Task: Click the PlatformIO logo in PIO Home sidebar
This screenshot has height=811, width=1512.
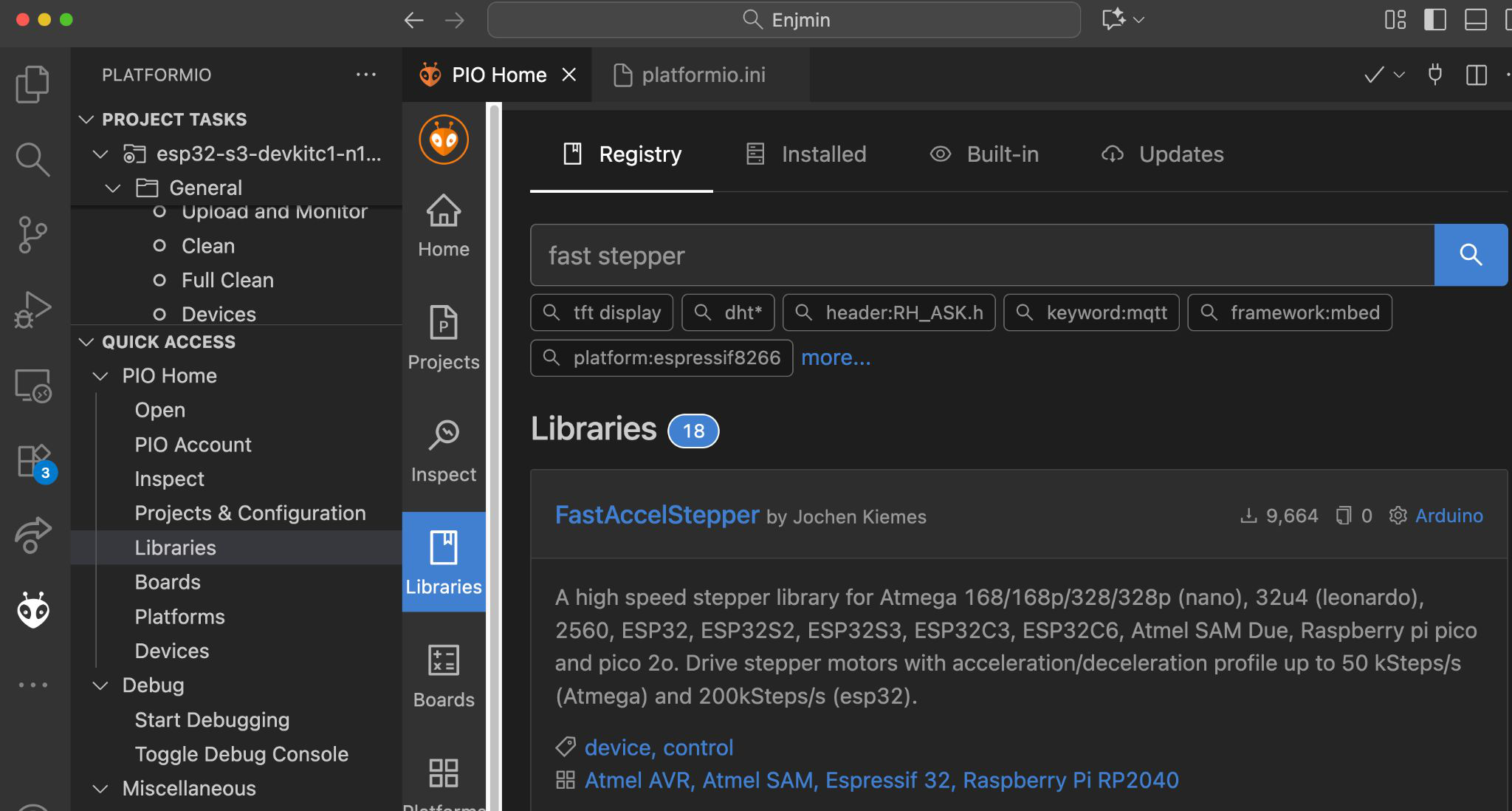Action: pos(444,140)
